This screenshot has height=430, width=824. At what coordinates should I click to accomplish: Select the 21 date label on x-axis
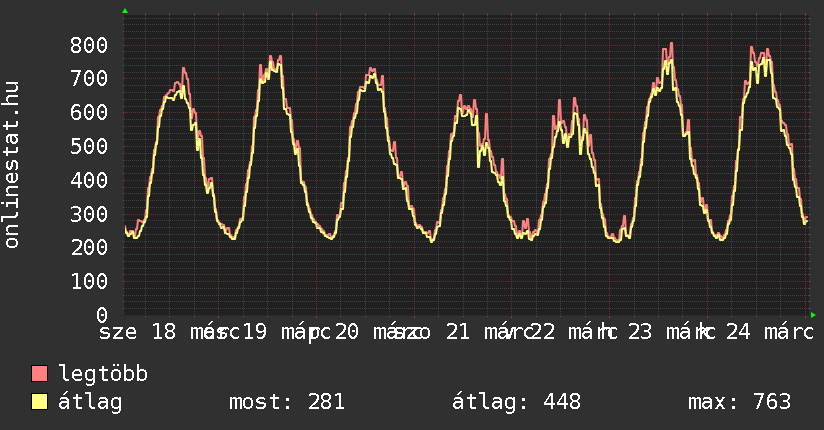click(x=457, y=332)
